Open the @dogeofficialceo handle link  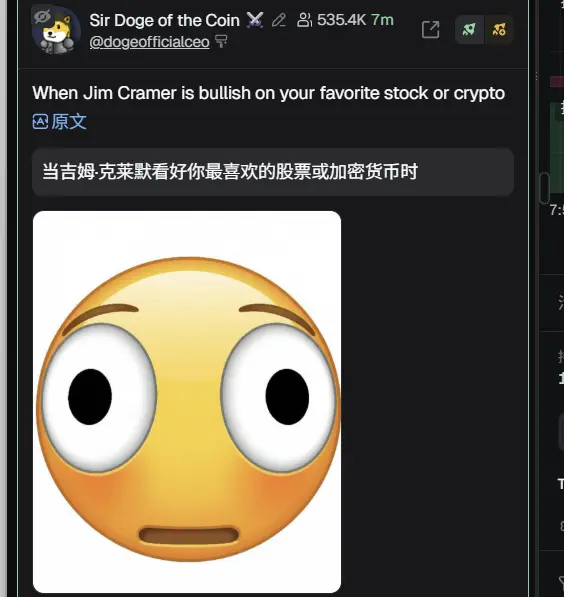tap(149, 42)
